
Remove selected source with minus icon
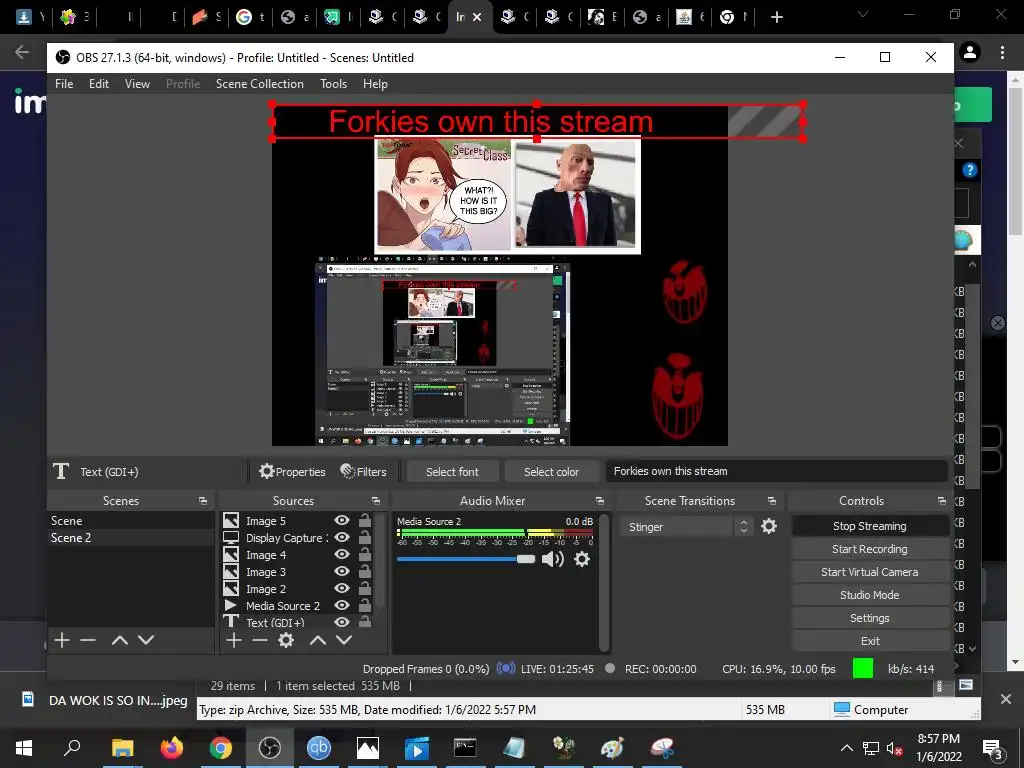[x=260, y=640]
